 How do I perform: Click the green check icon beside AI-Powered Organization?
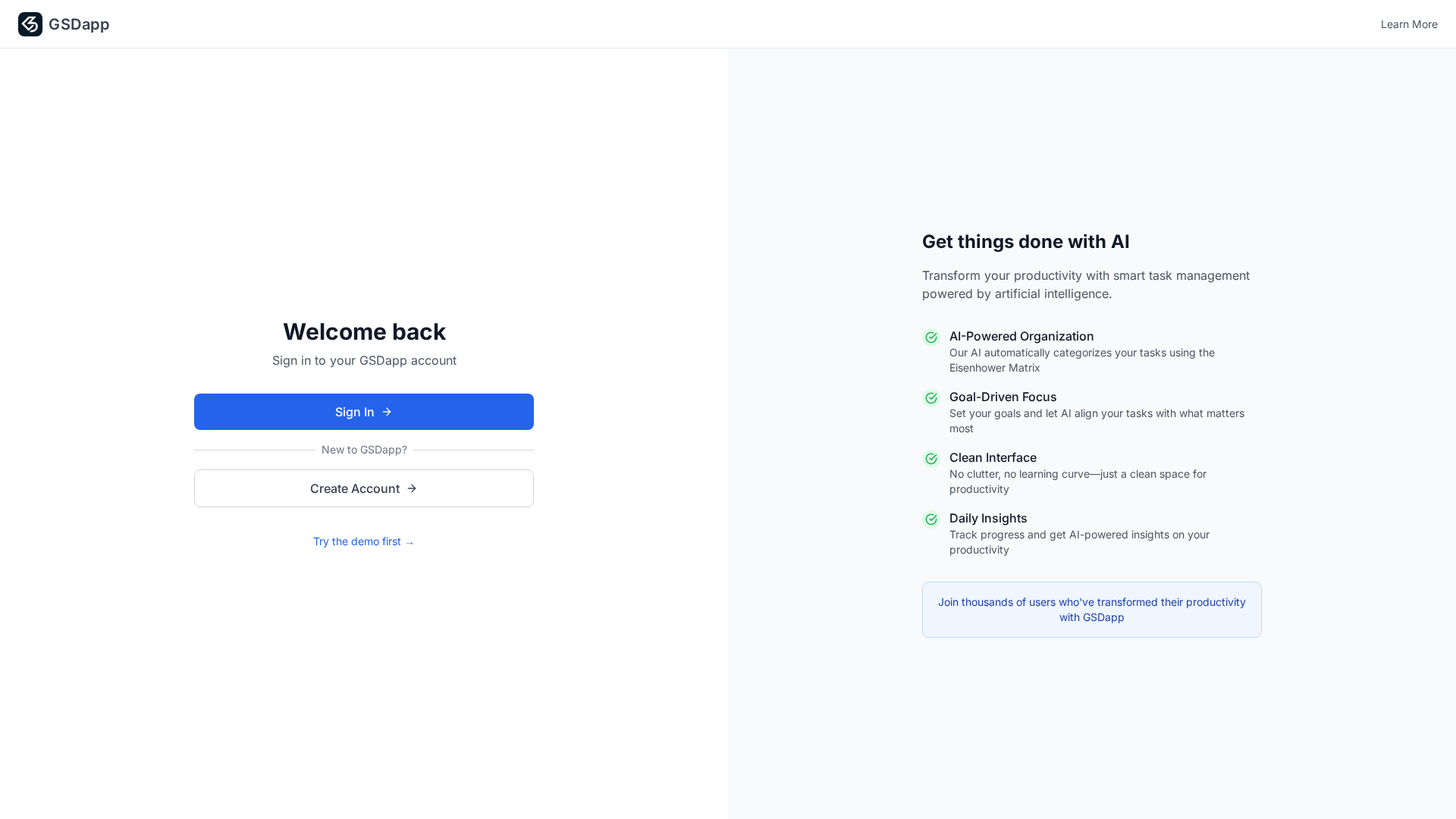[x=931, y=337]
